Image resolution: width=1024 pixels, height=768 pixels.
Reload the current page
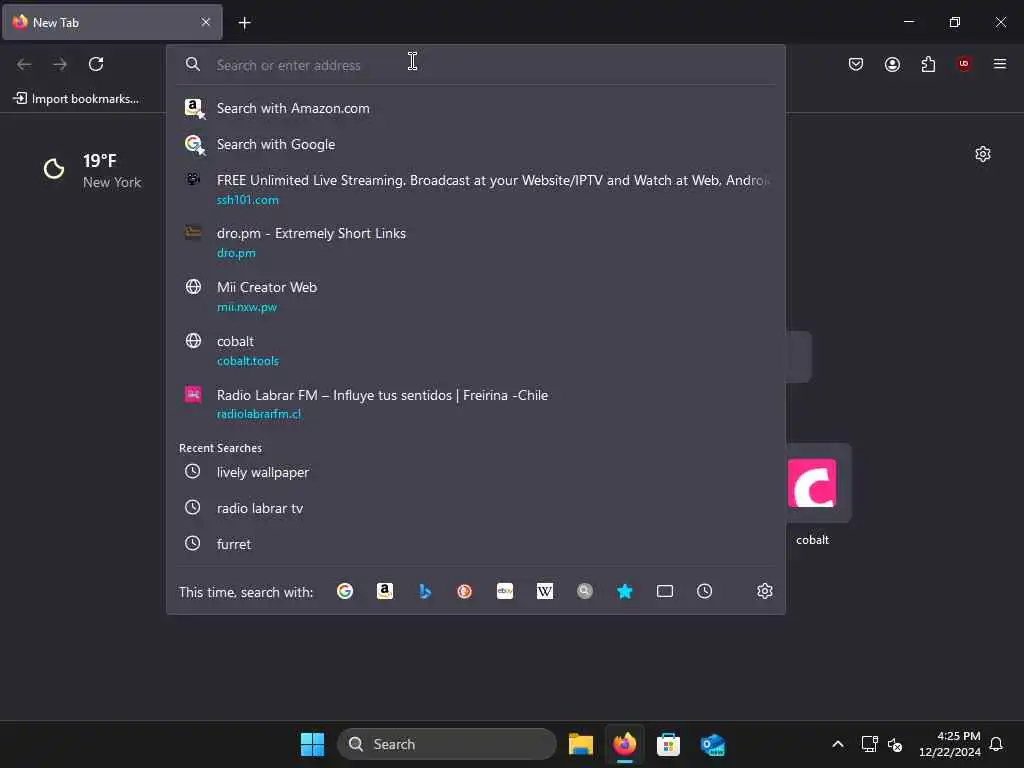coord(96,64)
